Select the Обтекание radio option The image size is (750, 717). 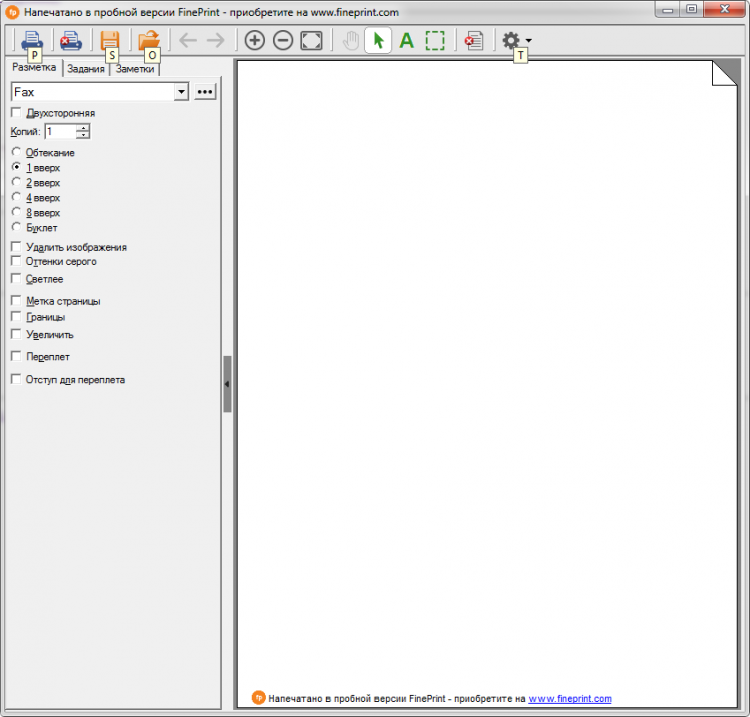coord(16,152)
